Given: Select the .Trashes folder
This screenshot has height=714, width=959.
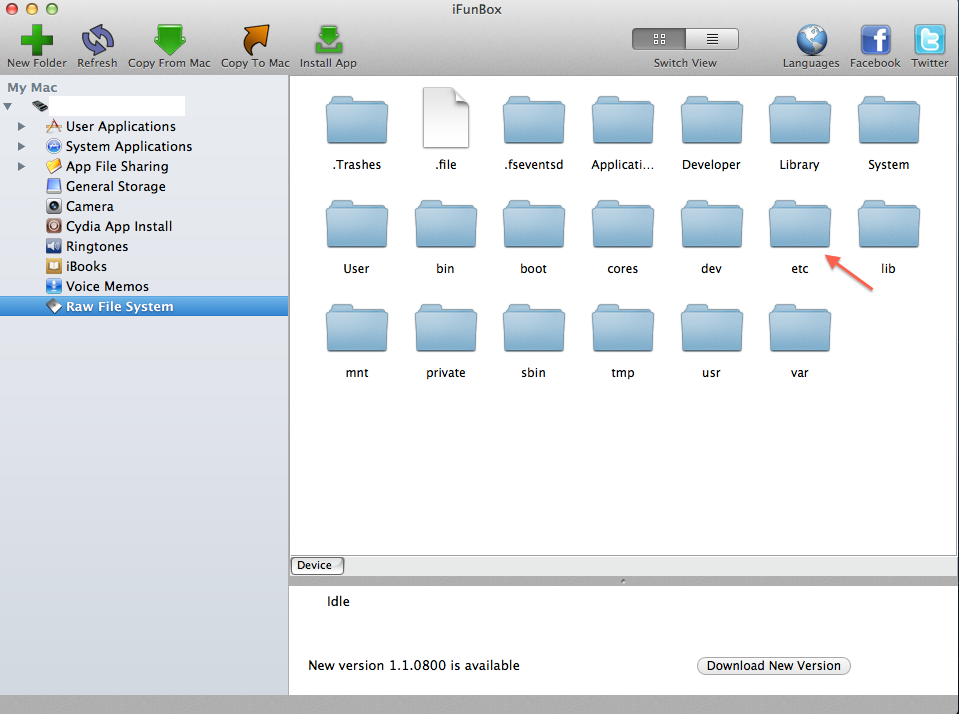Looking at the screenshot, I should pos(357,121).
